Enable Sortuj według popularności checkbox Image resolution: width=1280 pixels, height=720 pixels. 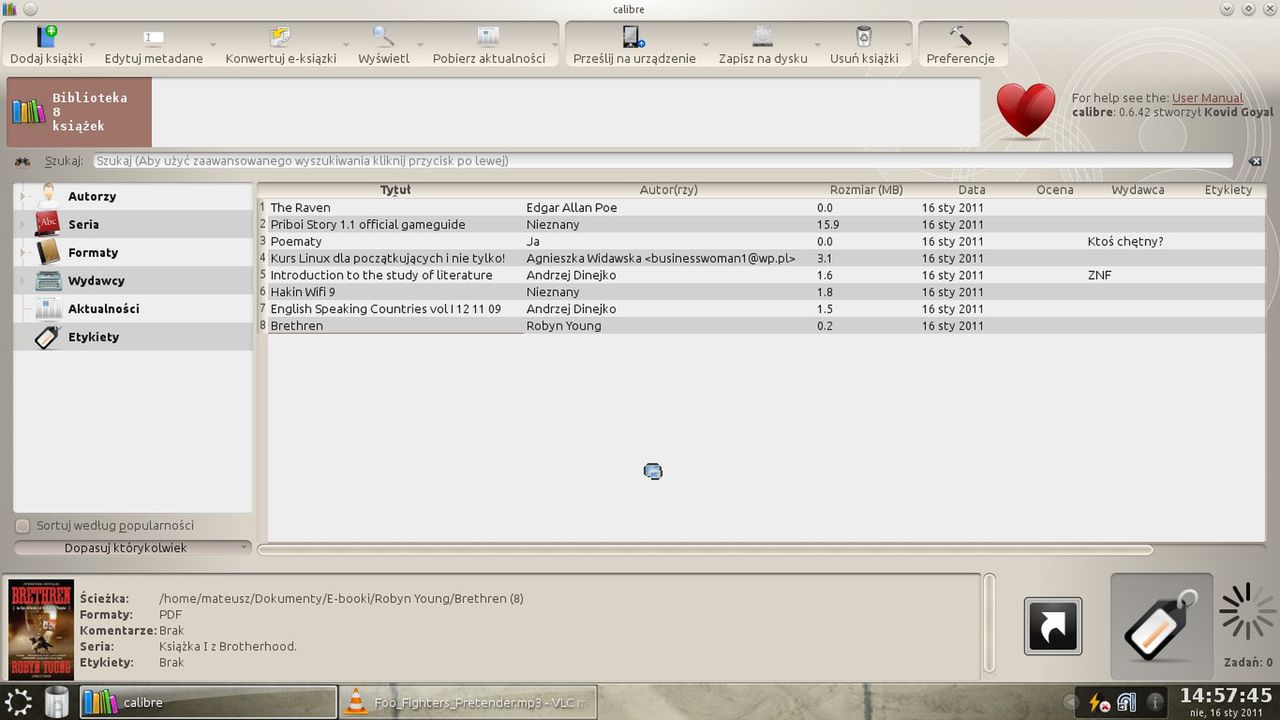tap(22, 525)
